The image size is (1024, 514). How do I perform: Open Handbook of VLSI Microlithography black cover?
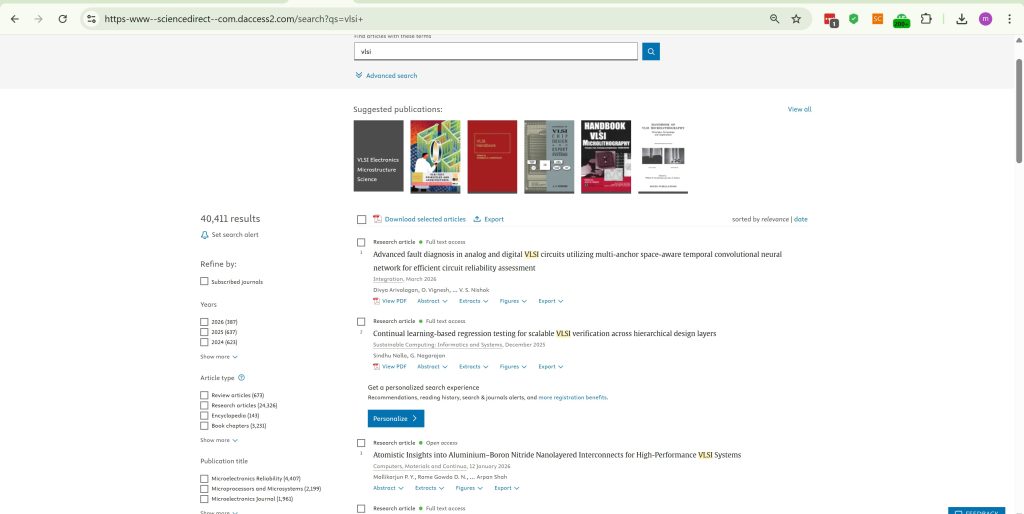point(606,157)
